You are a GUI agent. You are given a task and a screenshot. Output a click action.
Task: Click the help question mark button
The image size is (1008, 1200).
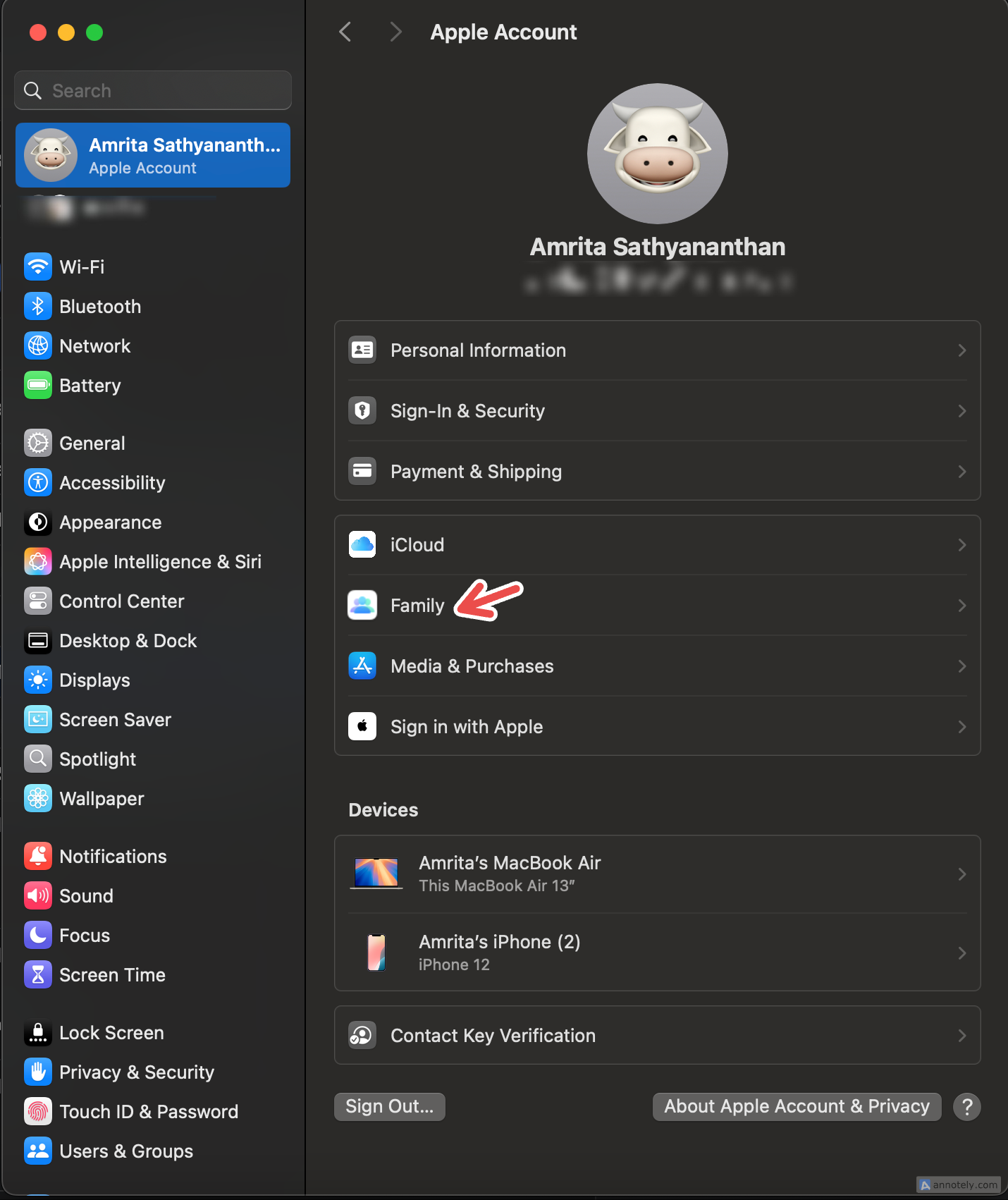(x=967, y=1107)
